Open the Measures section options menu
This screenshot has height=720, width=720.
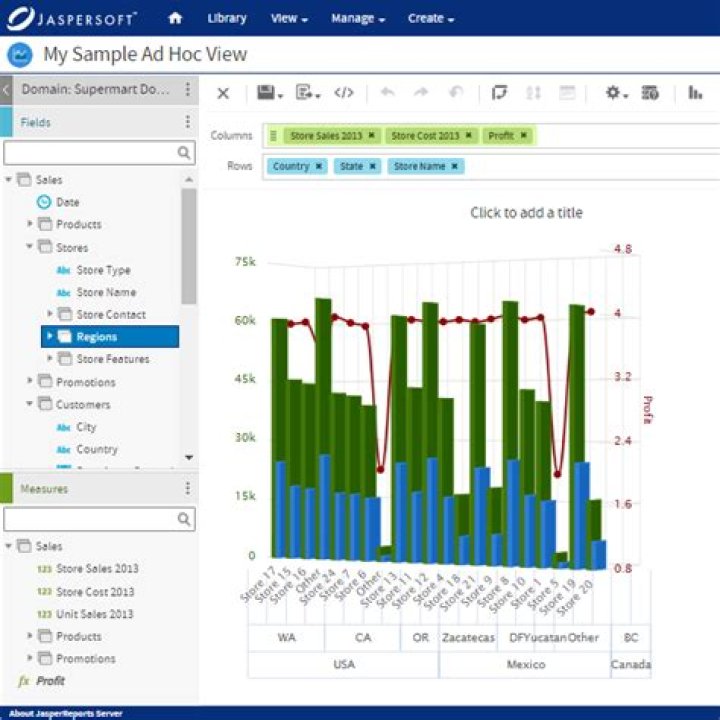point(187,488)
